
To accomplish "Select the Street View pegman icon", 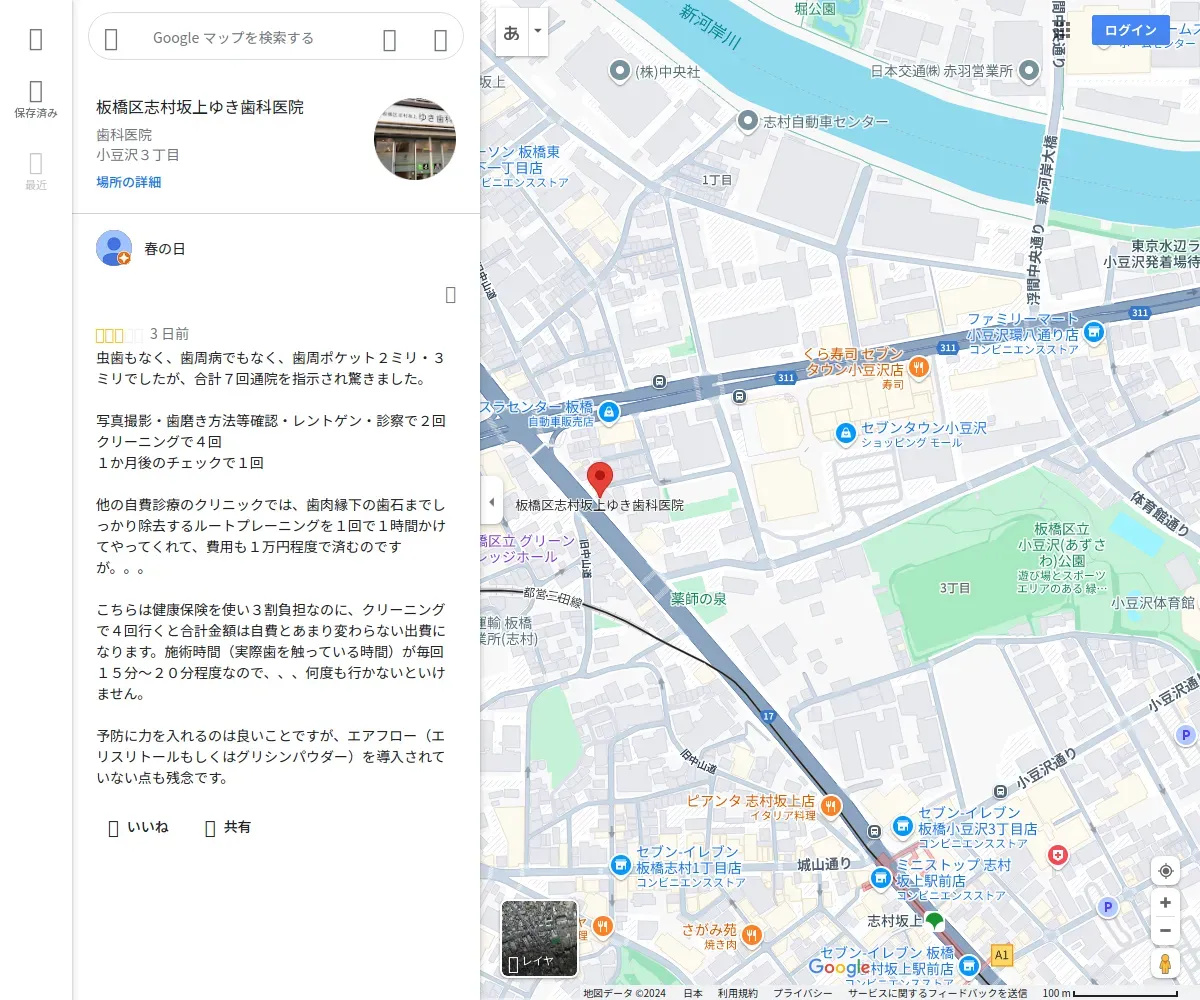I will pyautogui.click(x=1165, y=963).
